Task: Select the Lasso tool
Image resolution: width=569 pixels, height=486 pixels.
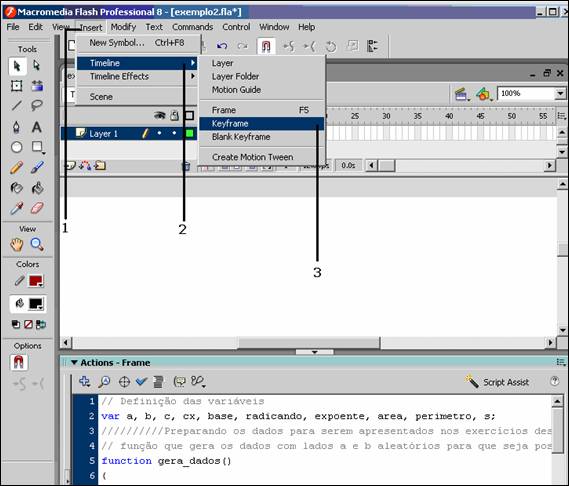Action: tap(37, 106)
